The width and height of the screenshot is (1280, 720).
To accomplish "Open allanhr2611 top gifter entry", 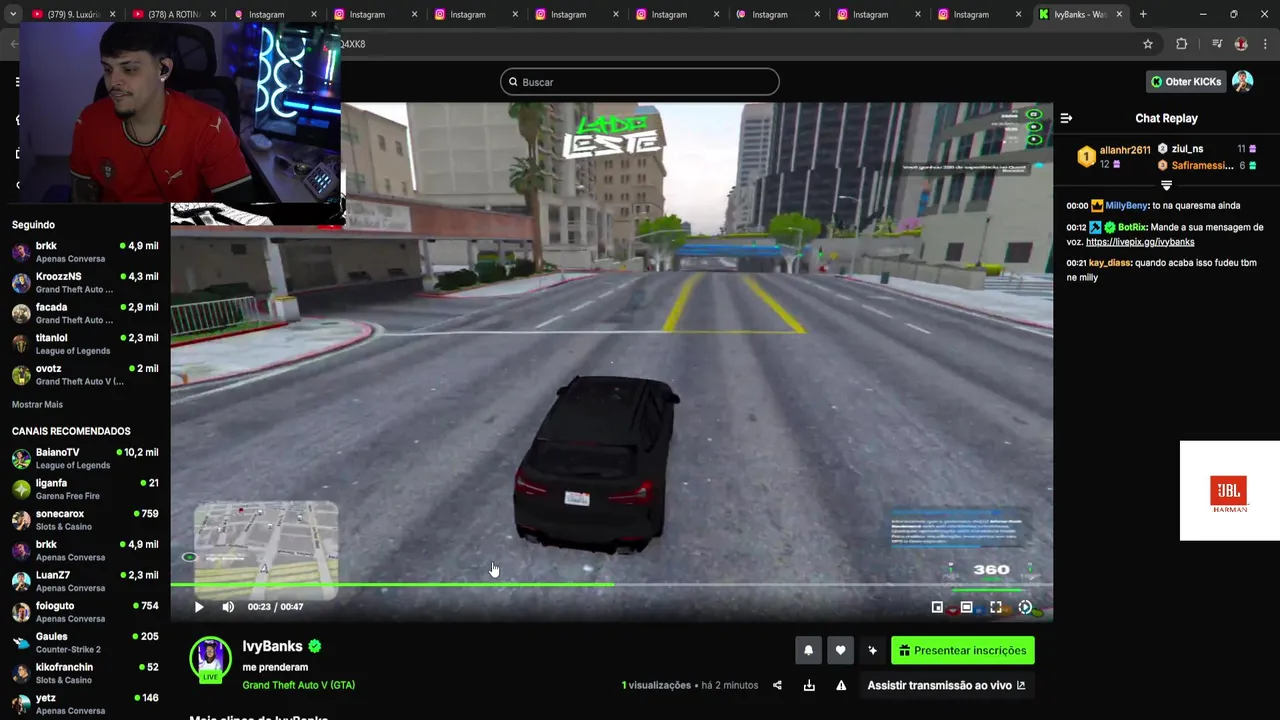I will point(1113,157).
